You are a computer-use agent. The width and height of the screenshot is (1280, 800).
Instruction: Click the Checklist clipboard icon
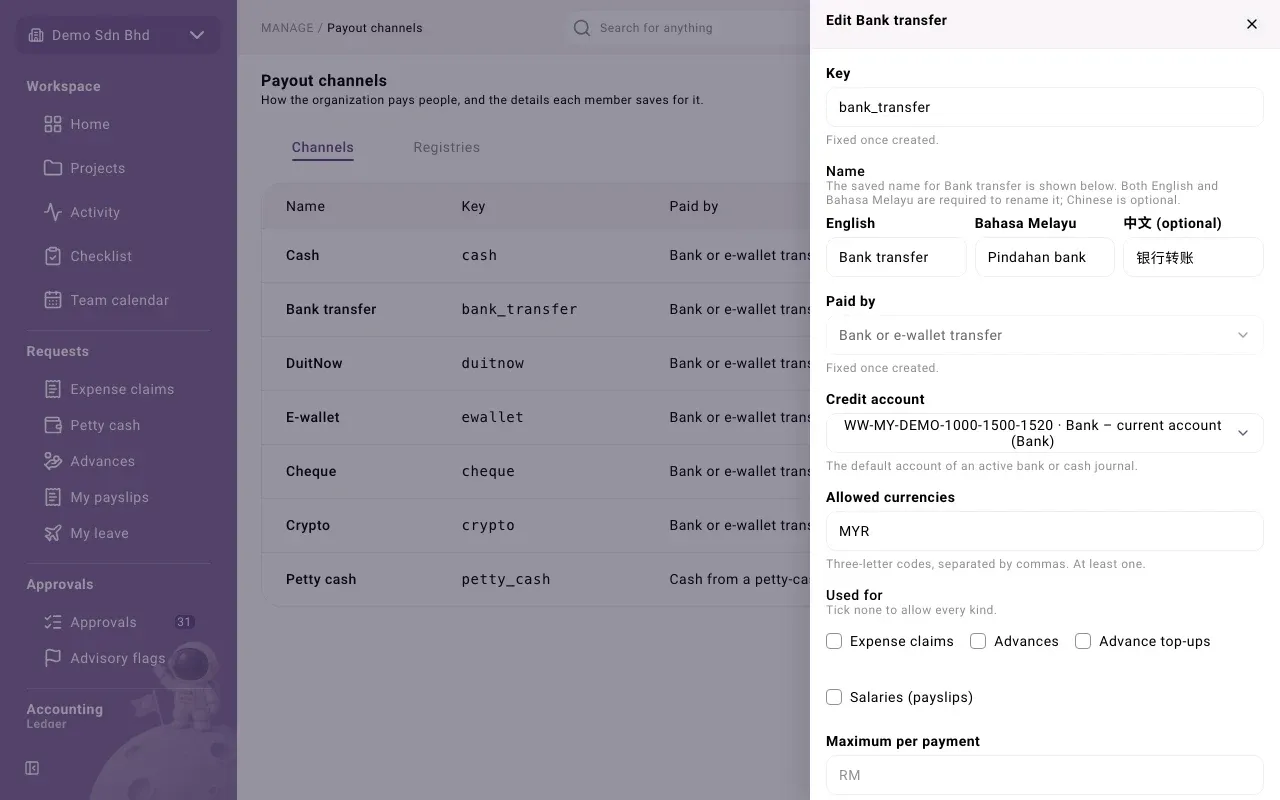[53, 256]
